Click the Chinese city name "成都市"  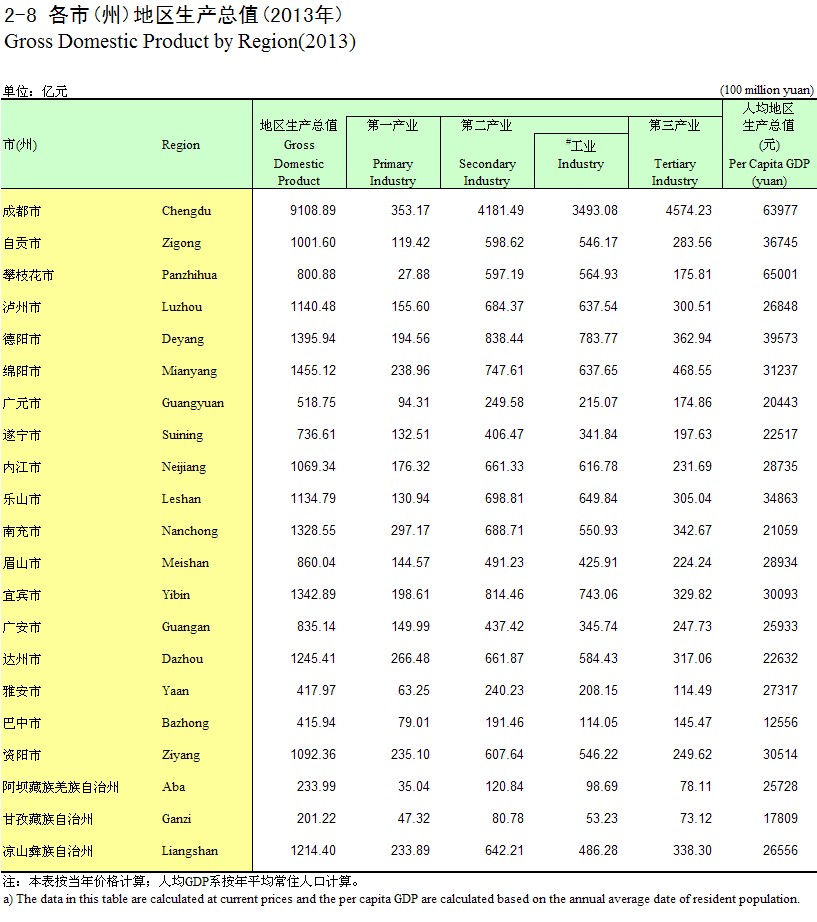pos(22,211)
